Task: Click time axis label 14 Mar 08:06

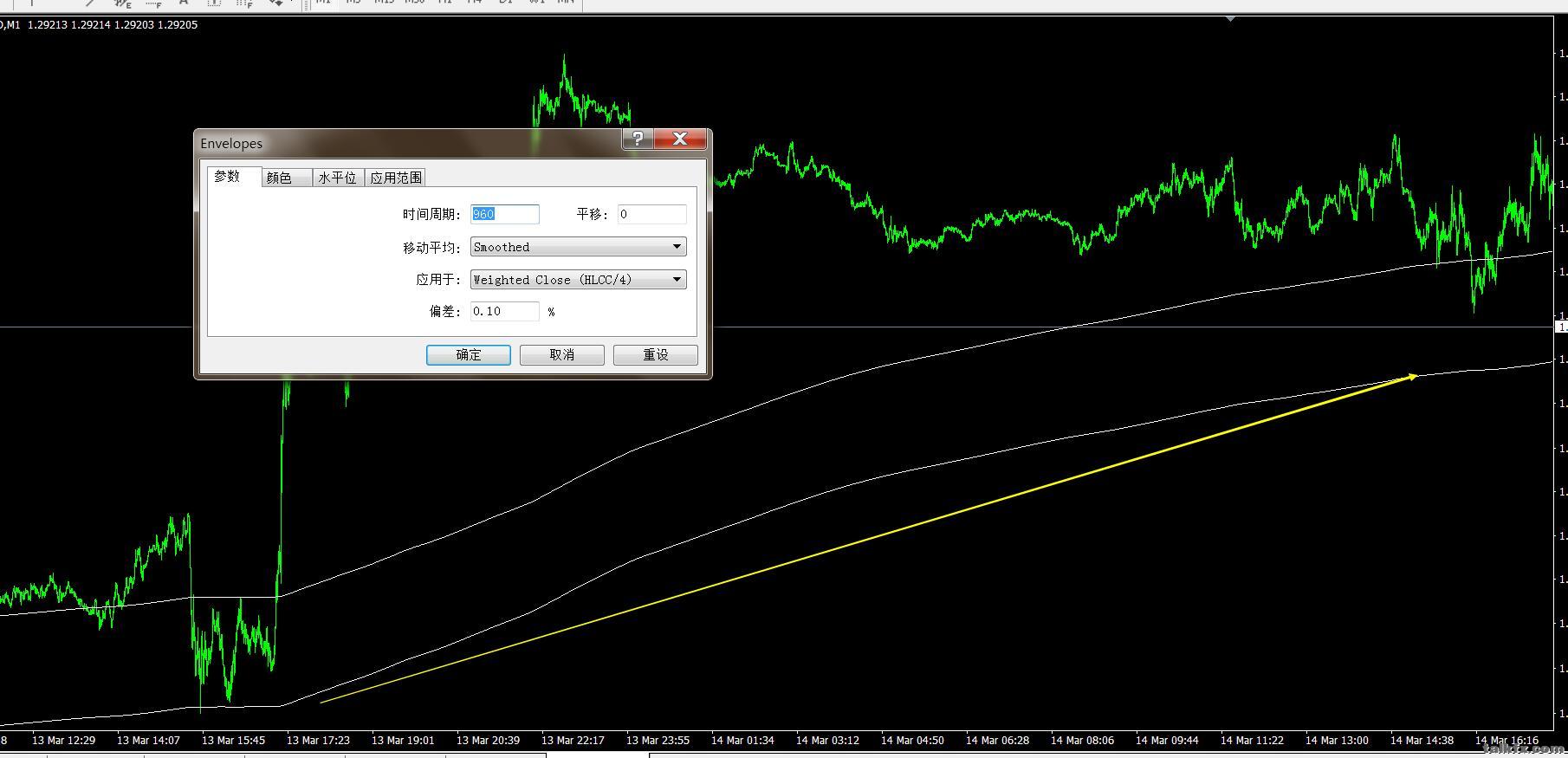Action: coord(1082,741)
